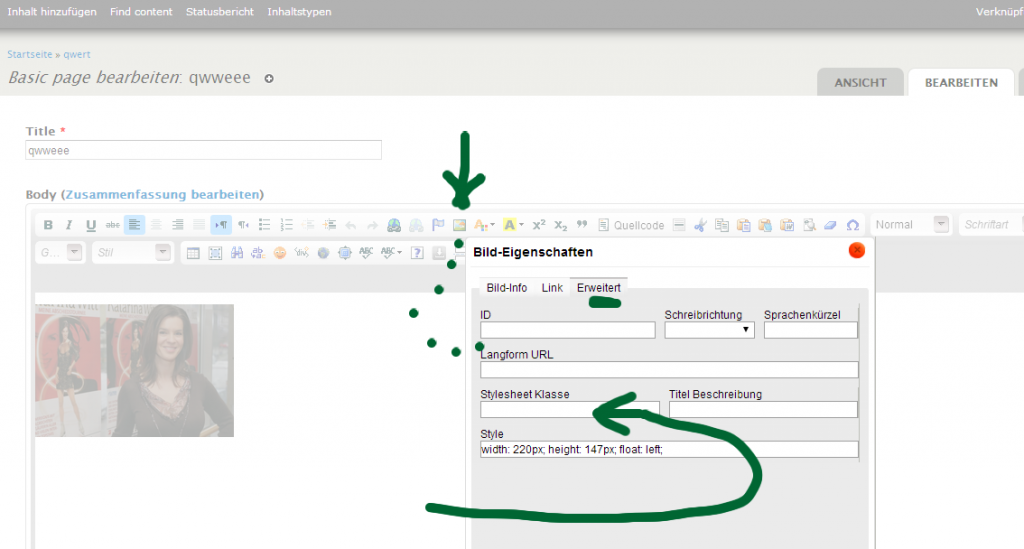Expand the Stil styles dropdown
Viewport: 1024px width, 549px height.
(x=130, y=253)
